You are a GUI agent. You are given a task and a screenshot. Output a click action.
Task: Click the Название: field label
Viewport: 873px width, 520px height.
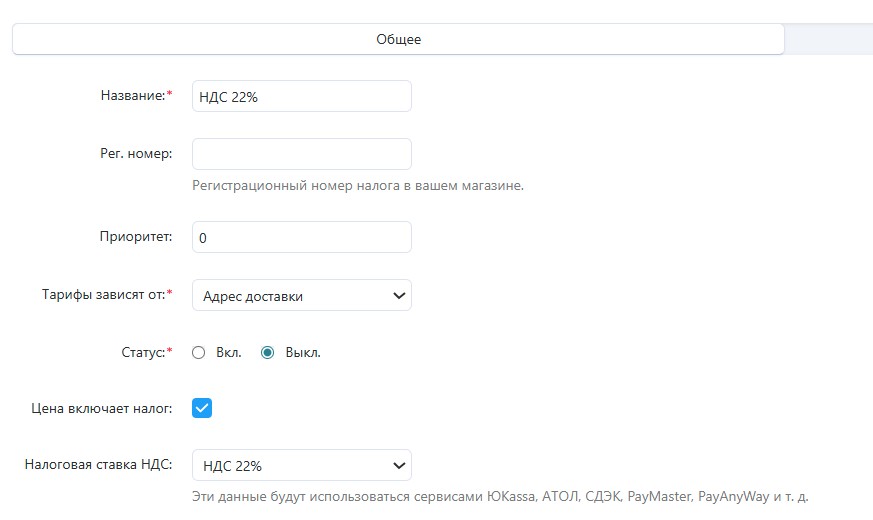134,95
